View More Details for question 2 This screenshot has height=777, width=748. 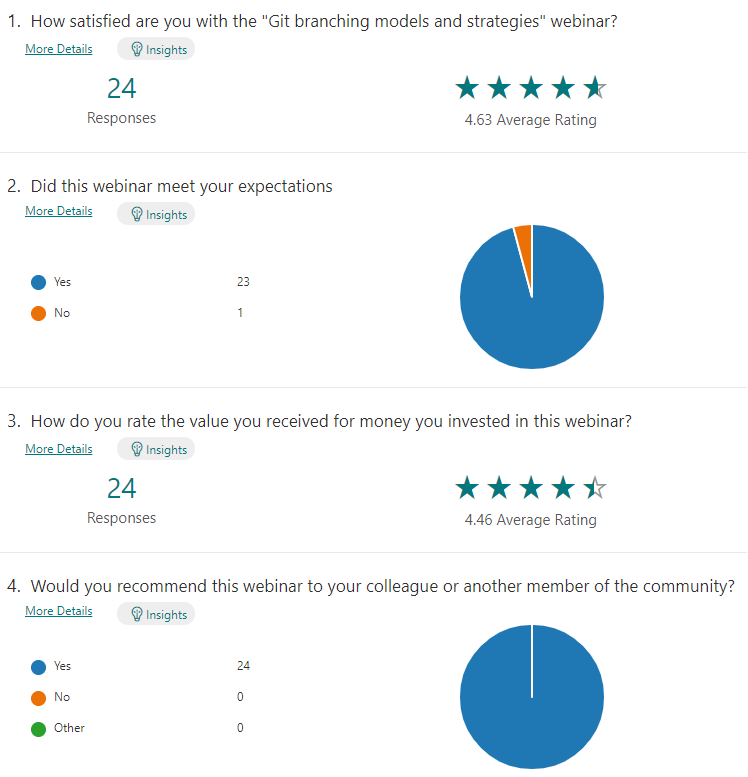click(x=58, y=211)
